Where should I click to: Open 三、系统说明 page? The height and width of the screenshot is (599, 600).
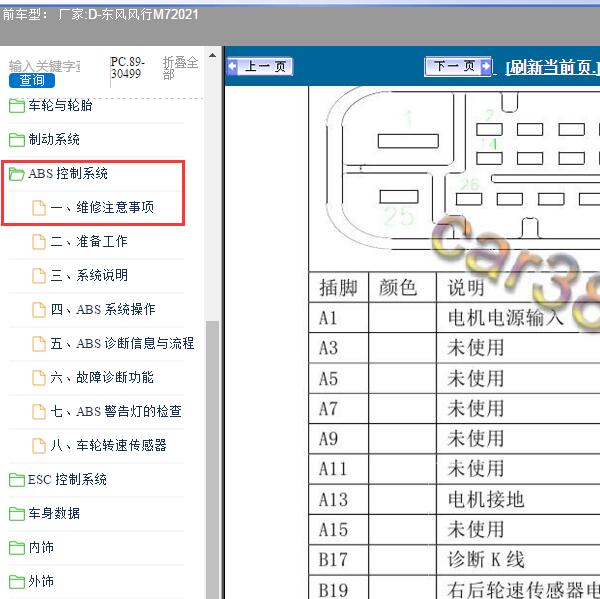89,276
